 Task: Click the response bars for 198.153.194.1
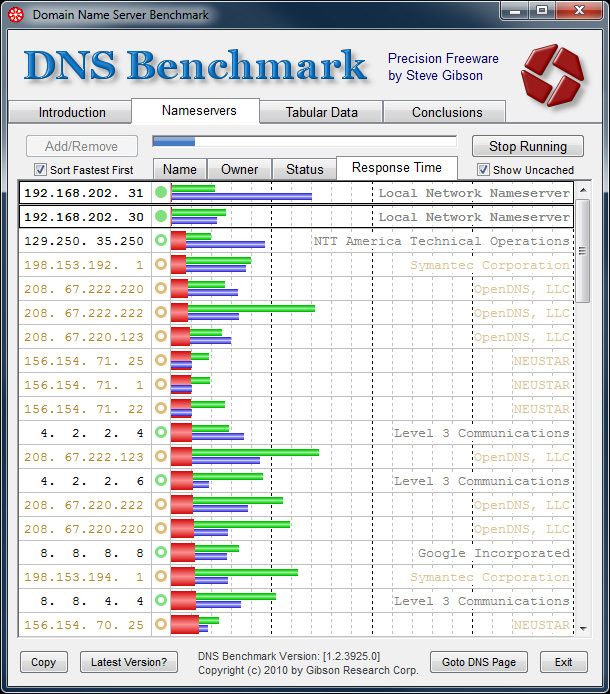point(234,576)
